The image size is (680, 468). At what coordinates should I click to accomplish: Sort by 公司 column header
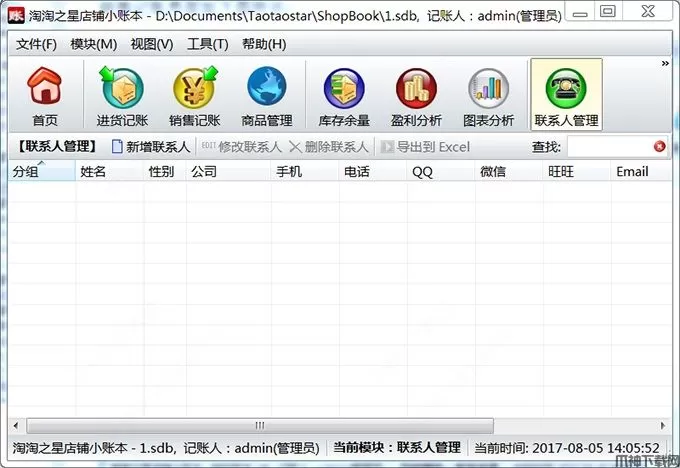coord(229,171)
